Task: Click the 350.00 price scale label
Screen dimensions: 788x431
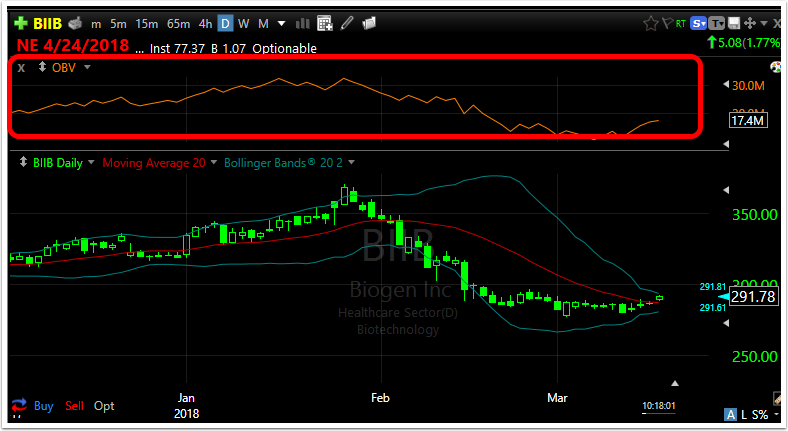Action: pos(755,215)
